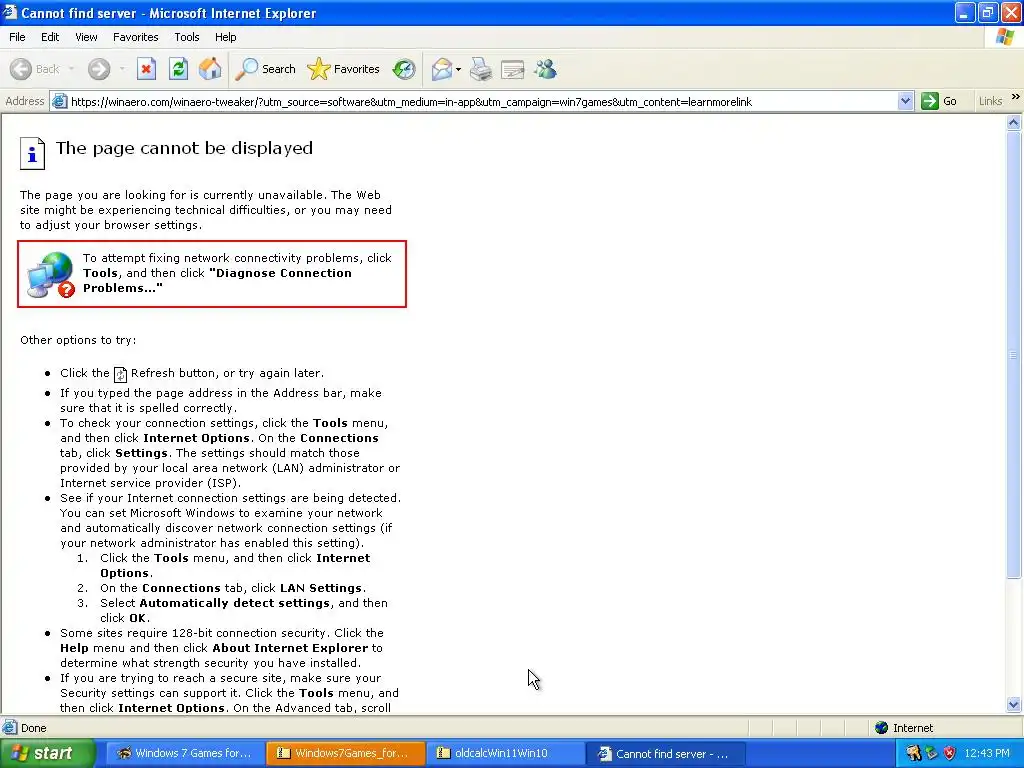Click the bold 'About Internet Explorer' text

click(290, 648)
